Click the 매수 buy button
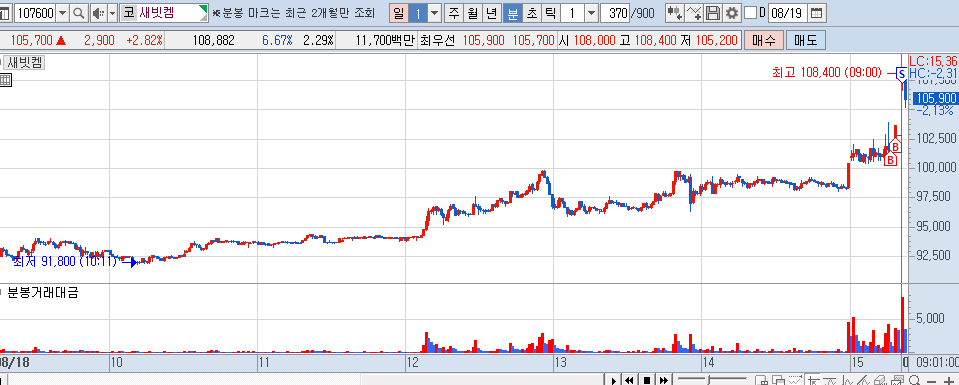 click(763, 40)
